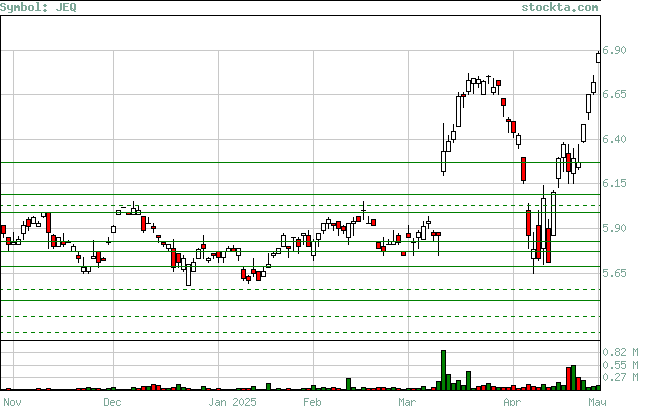Click the 'Jan 2025' date axis label
Viewport: 655px width, 406px height.
click(233, 402)
